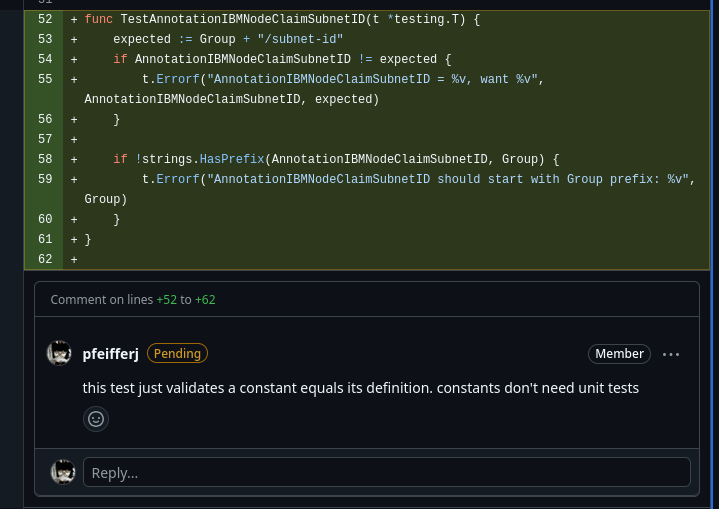The width and height of the screenshot is (719, 509).
Task: Open the comment options three-dot menu
Action: (671, 354)
